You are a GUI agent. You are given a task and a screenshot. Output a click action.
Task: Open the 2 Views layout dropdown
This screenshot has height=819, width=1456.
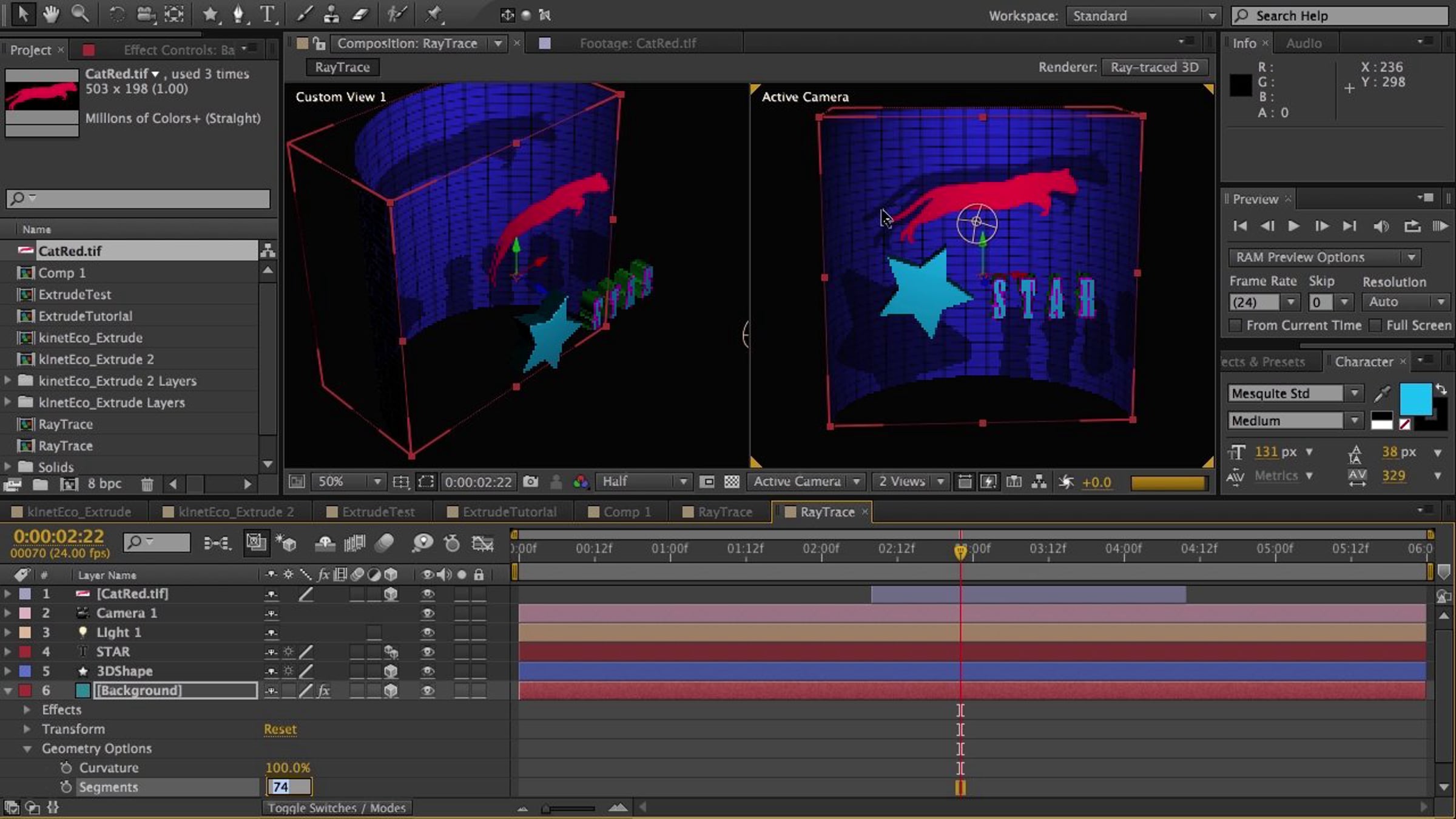(x=911, y=482)
